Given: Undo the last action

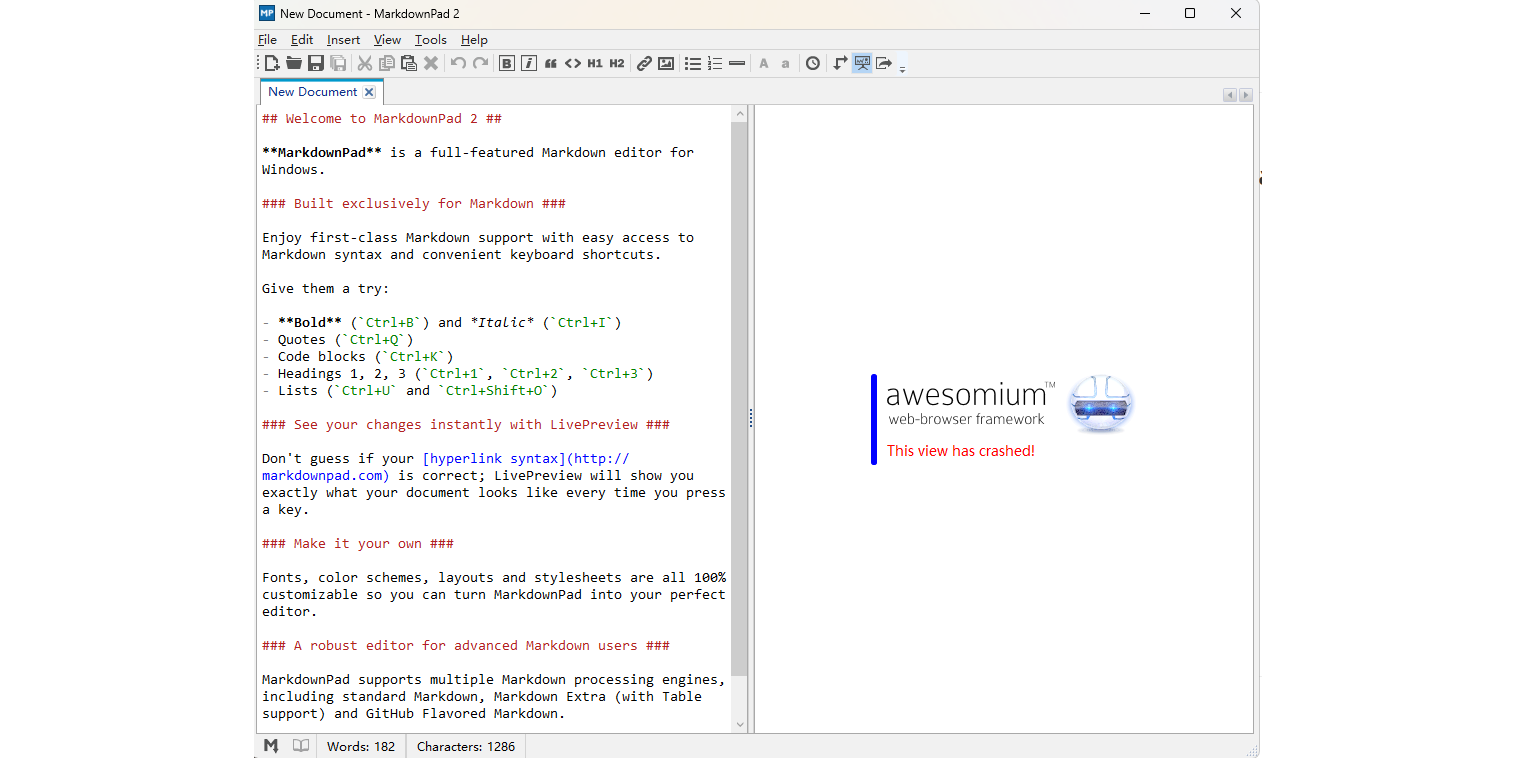Looking at the screenshot, I should click(x=458, y=62).
